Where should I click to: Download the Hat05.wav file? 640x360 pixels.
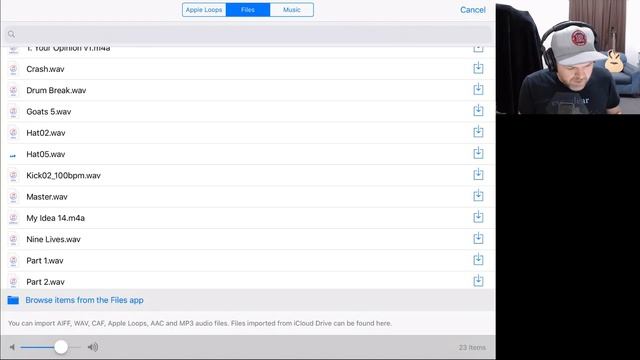coord(478,153)
